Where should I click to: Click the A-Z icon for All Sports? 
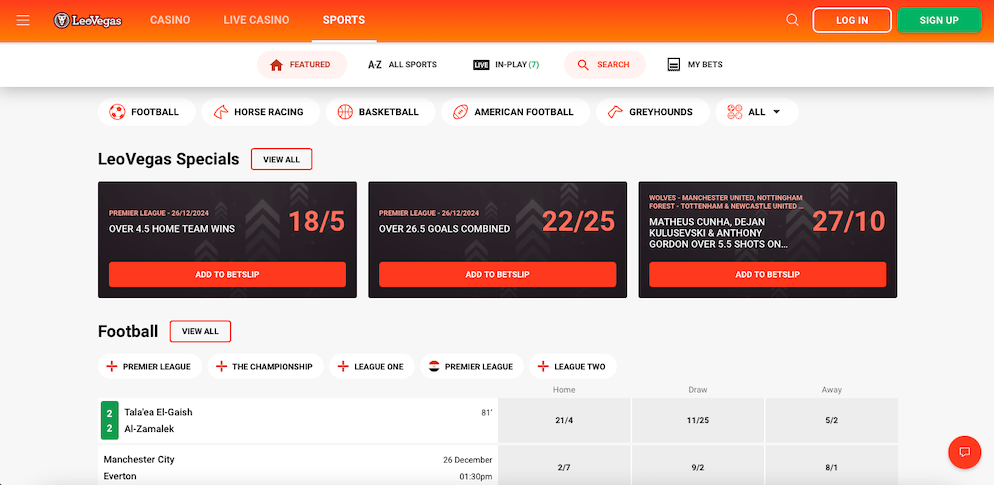tap(375, 65)
